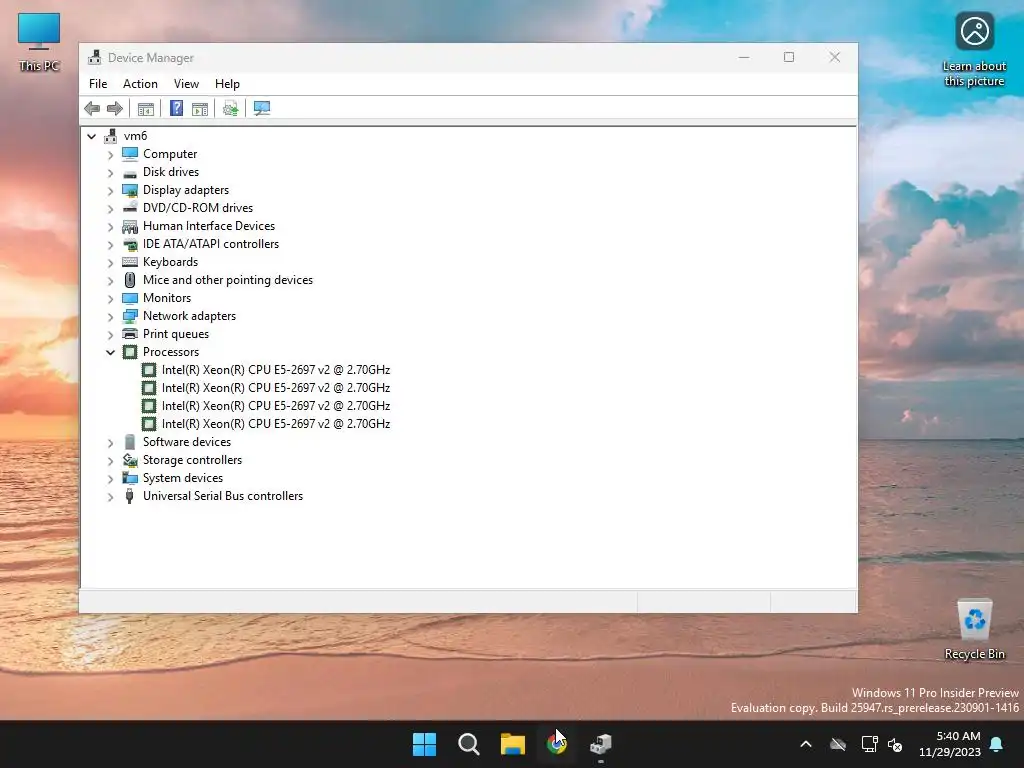Open Search from the taskbar

[469, 744]
